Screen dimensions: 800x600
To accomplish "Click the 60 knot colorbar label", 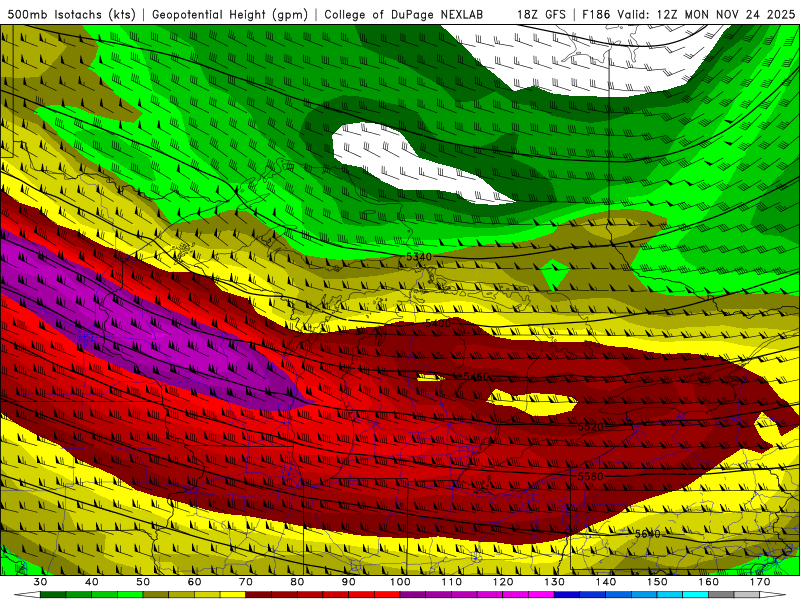I will (194, 582).
